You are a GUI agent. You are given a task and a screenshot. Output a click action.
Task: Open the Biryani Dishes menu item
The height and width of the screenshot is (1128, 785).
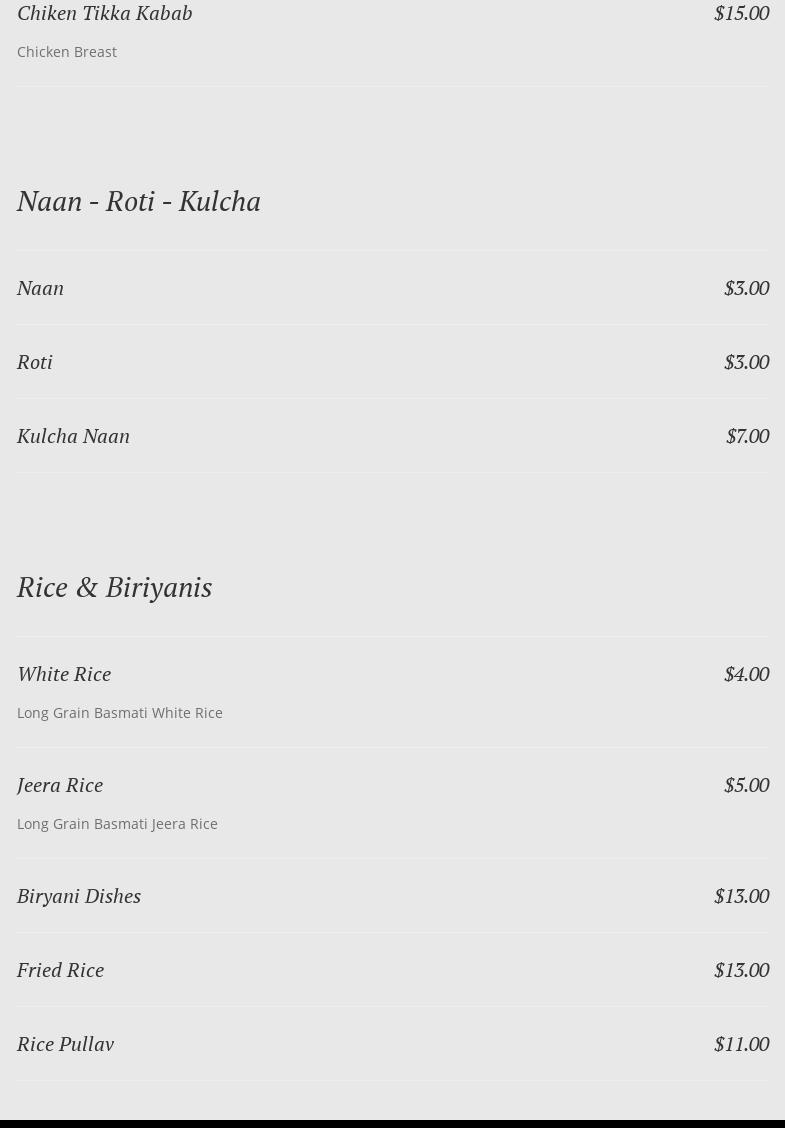coord(79,896)
